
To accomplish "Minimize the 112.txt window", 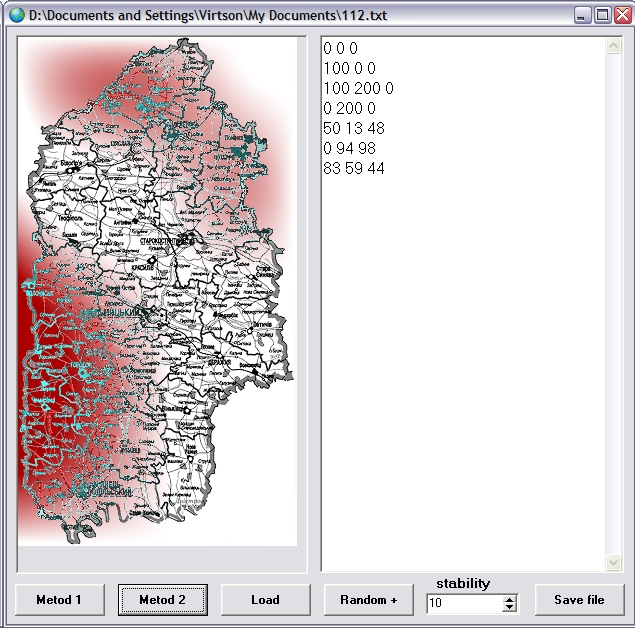I will [x=582, y=15].
